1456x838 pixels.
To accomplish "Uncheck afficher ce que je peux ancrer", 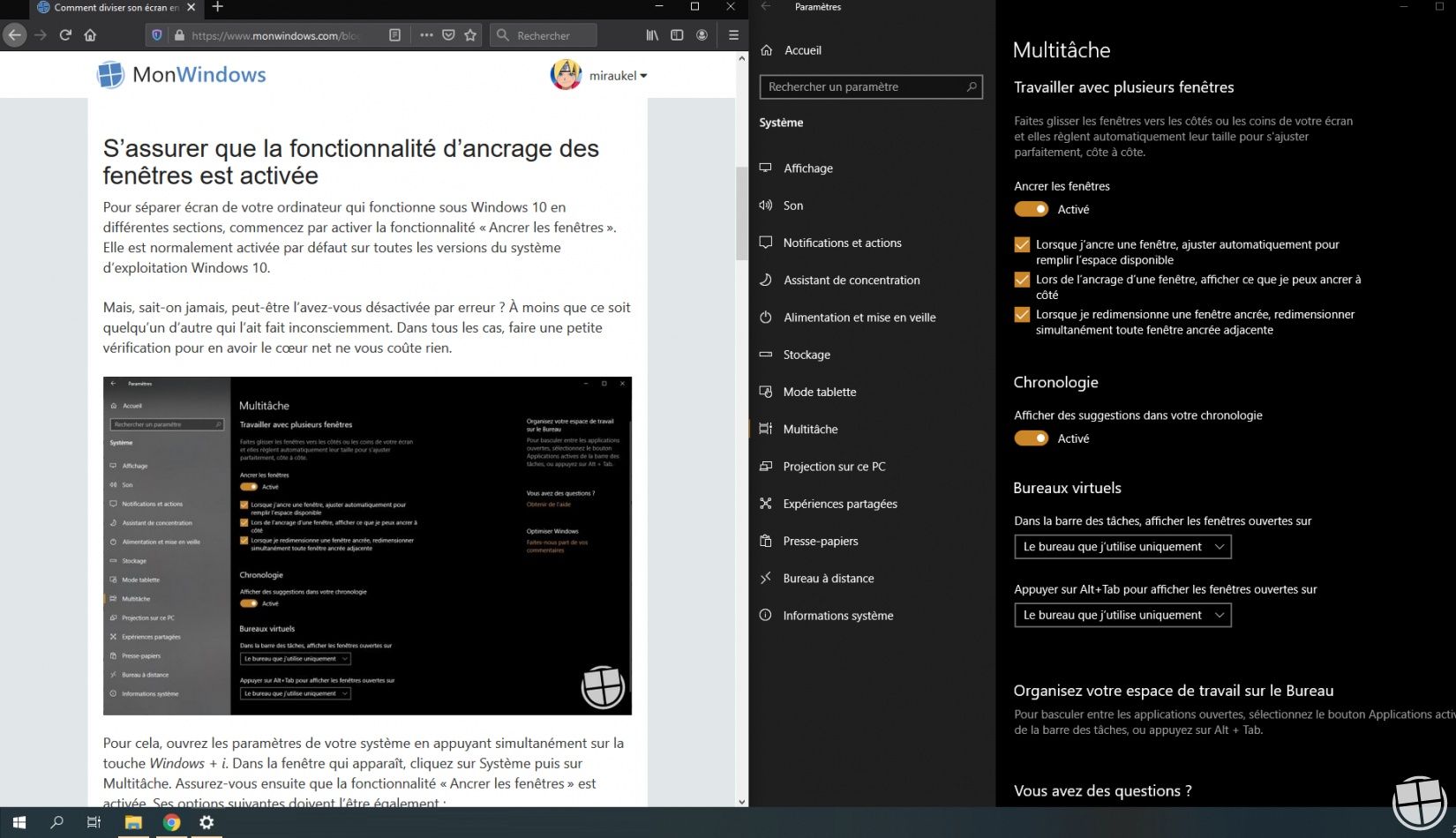I will (x=1022, y=280).
